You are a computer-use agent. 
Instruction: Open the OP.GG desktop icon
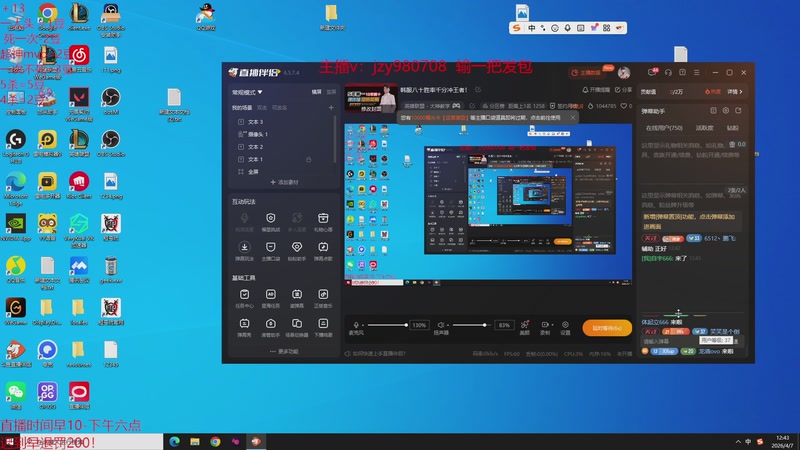(x=47, y=396)
